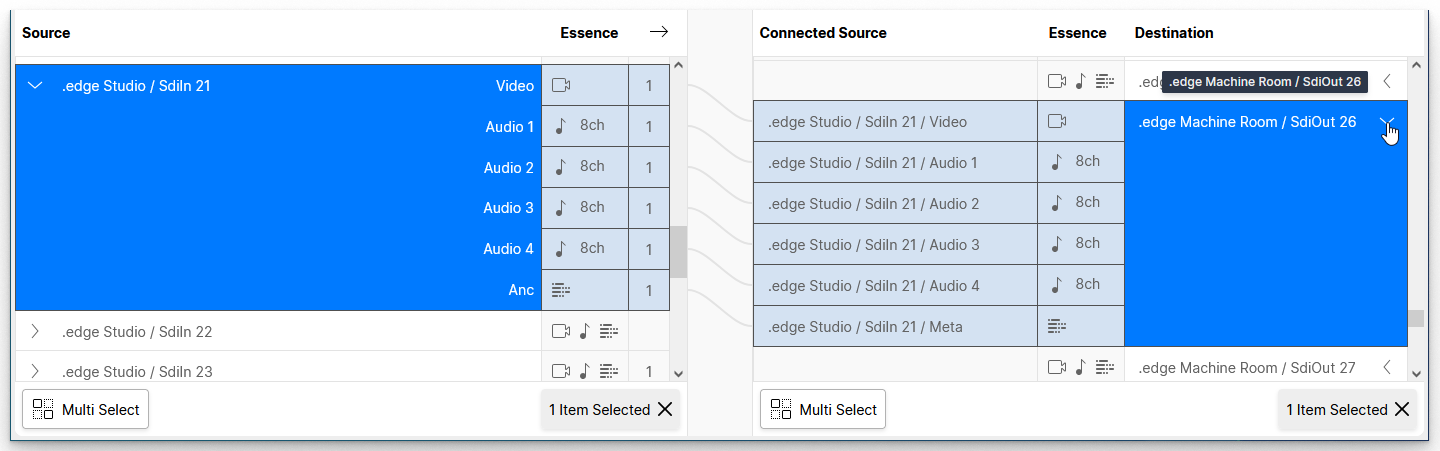Click the Destination column header
Screen dimensions: 1440x451
click(1174, 33)
